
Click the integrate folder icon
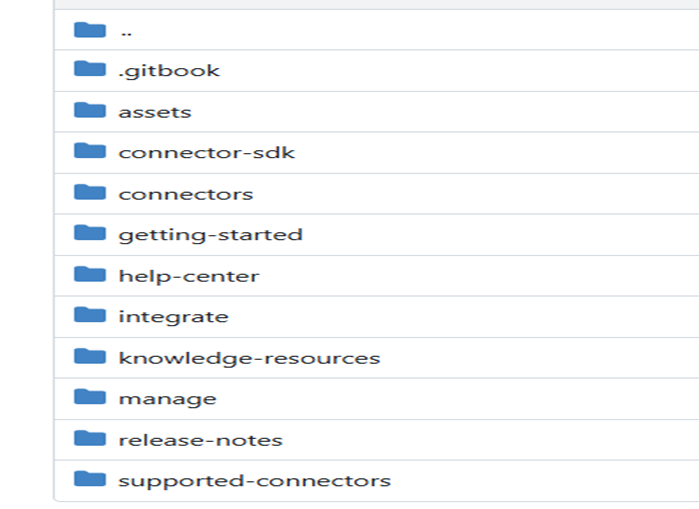[90, 316]
